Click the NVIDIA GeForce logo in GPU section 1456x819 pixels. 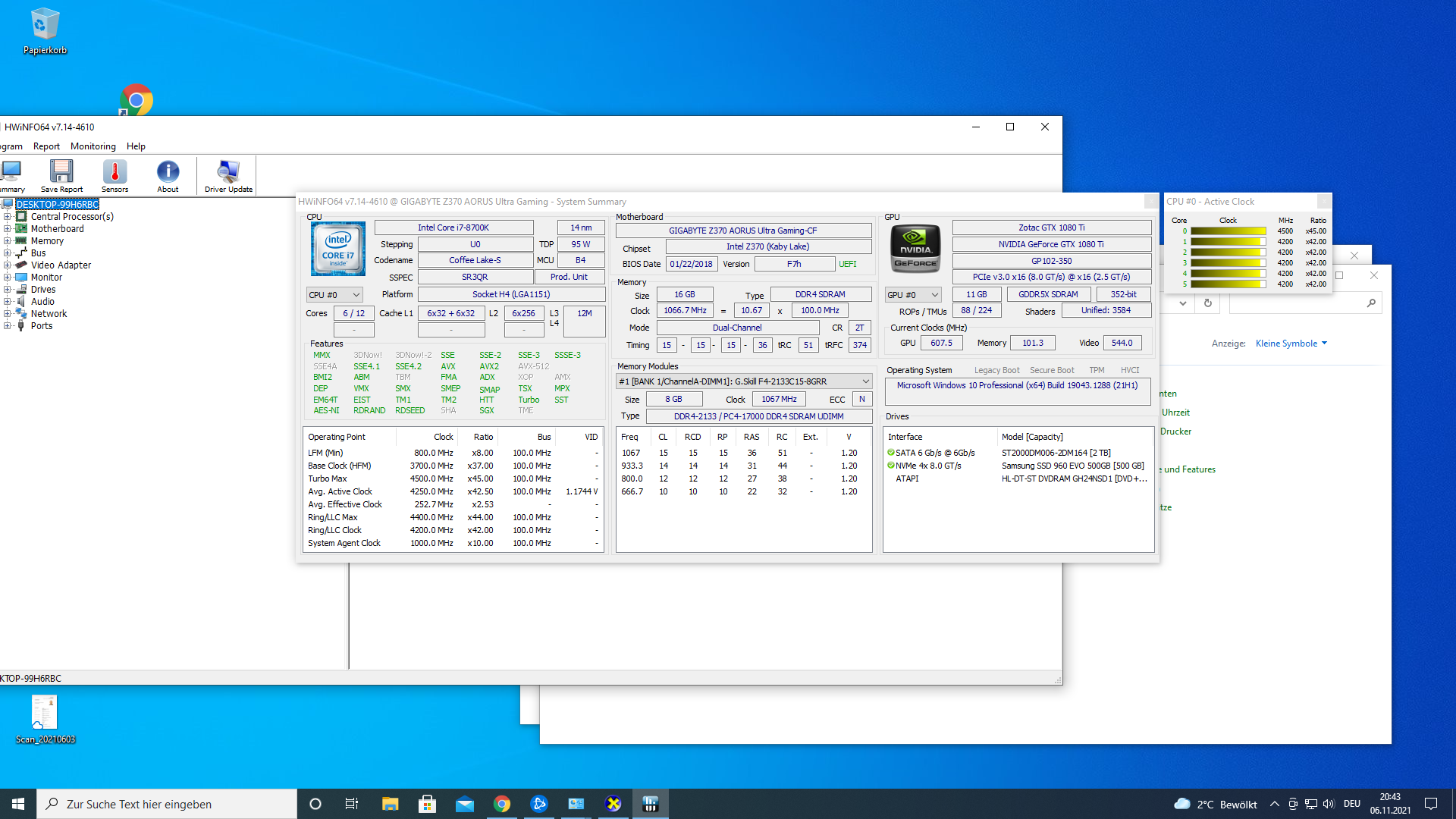pyautogui.click(x=915, y=248)
